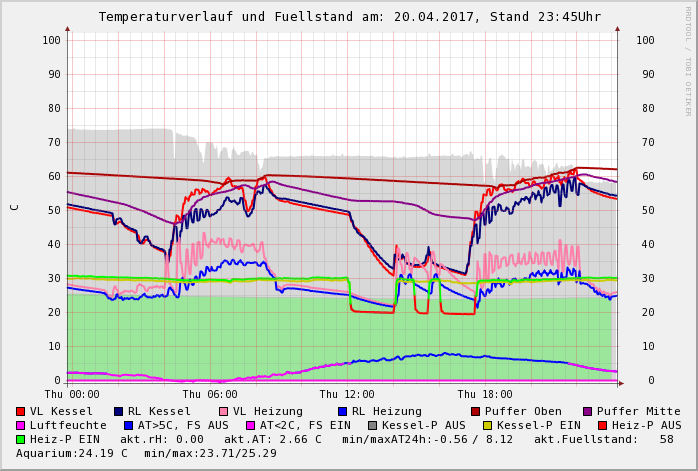Click the purple Puffer Mitte legend swatch
The image size is (698, 471).
[x=588, y=411]
